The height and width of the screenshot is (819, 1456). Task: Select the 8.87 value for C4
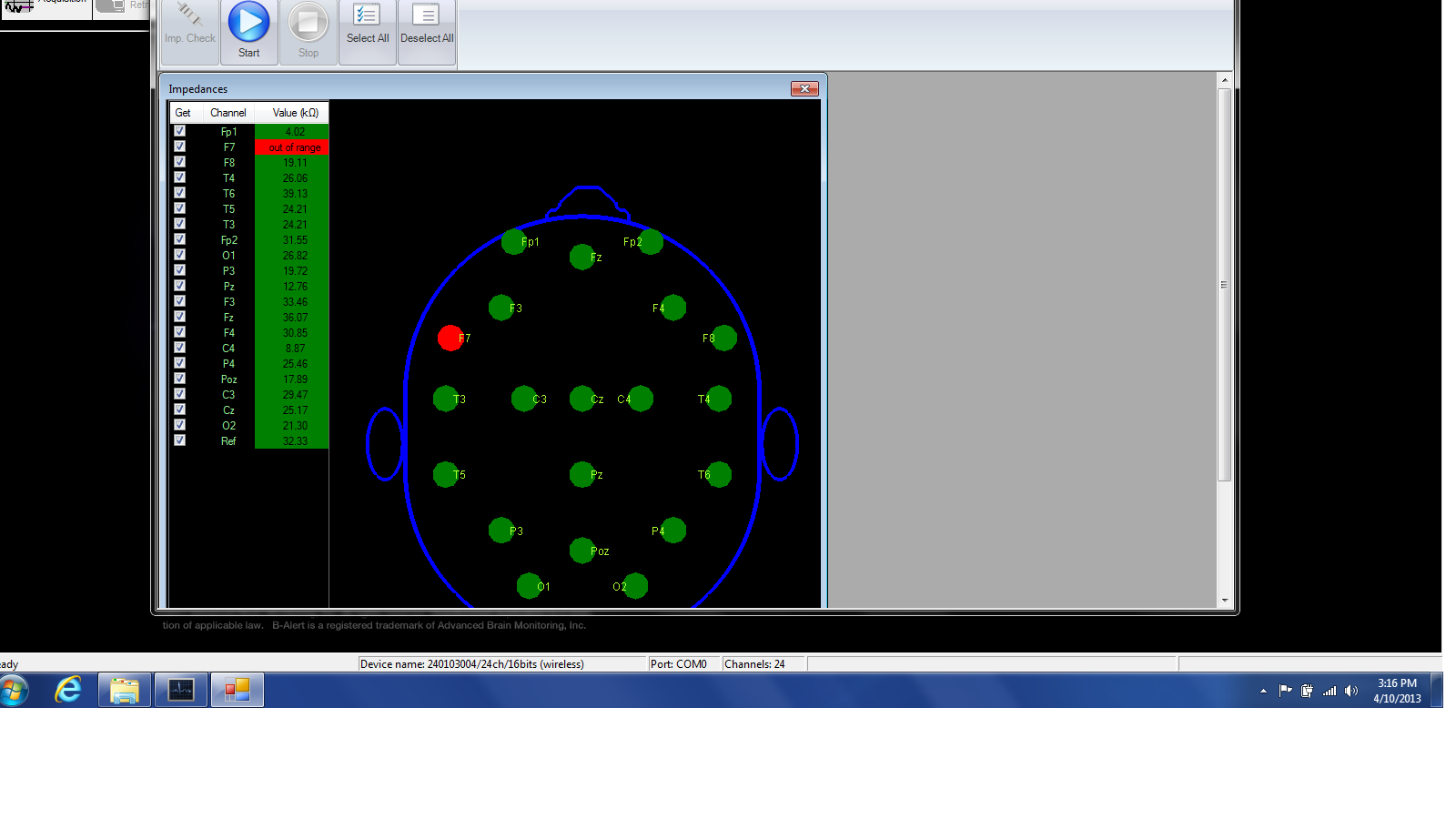292,349
